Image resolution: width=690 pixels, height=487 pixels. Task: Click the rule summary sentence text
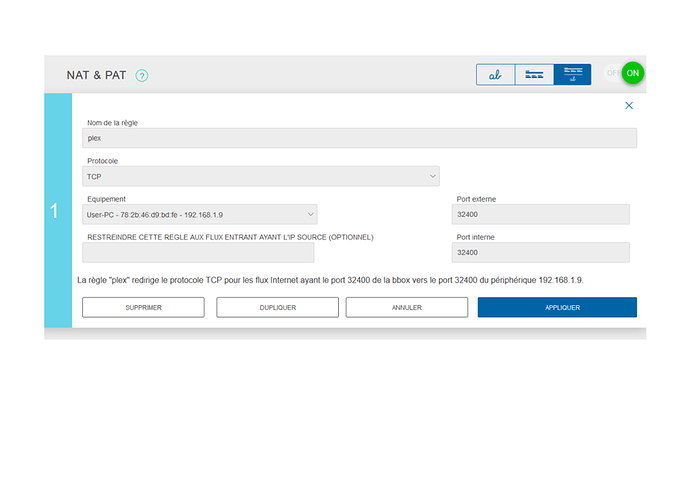[x=330, y=280]
